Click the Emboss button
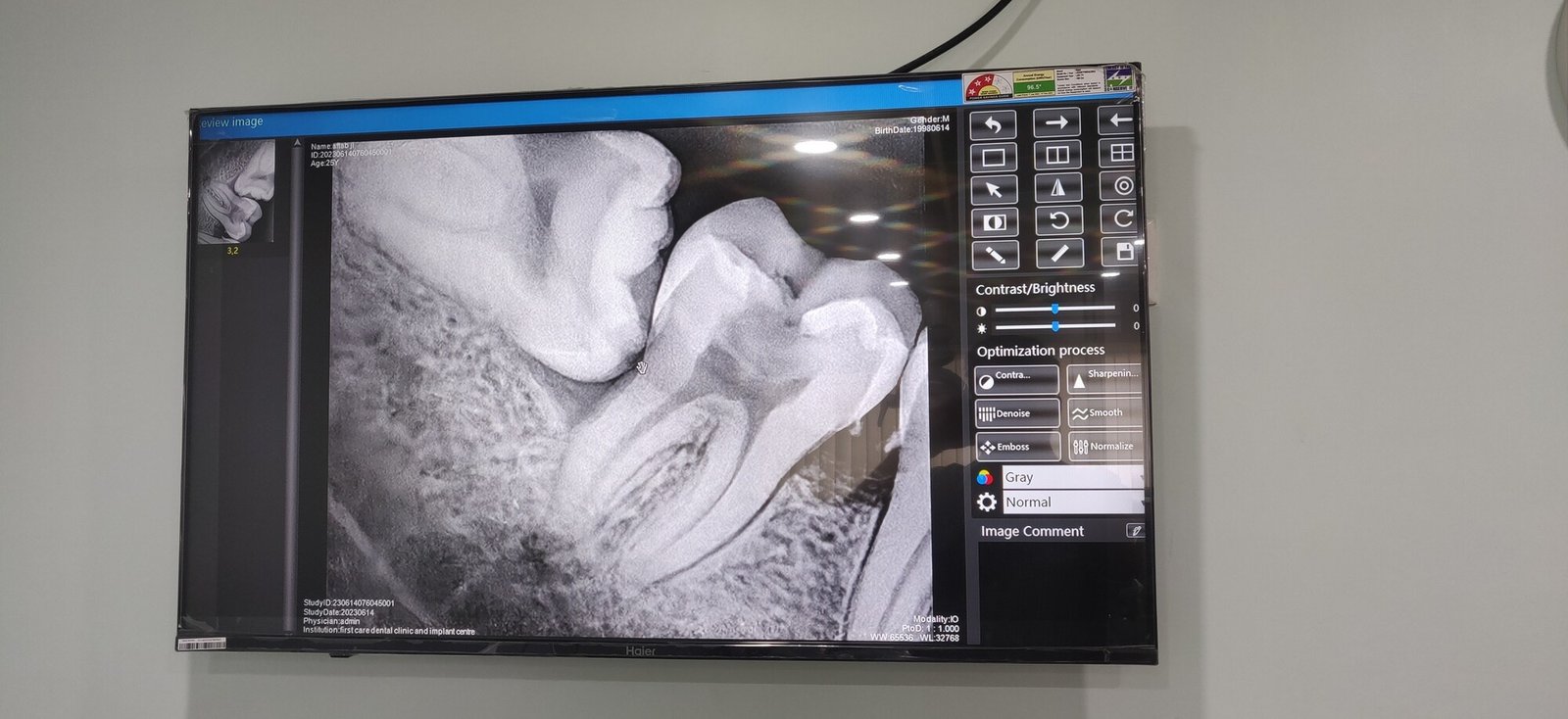Viewport: 1568px width, 719px height. 1017,447
